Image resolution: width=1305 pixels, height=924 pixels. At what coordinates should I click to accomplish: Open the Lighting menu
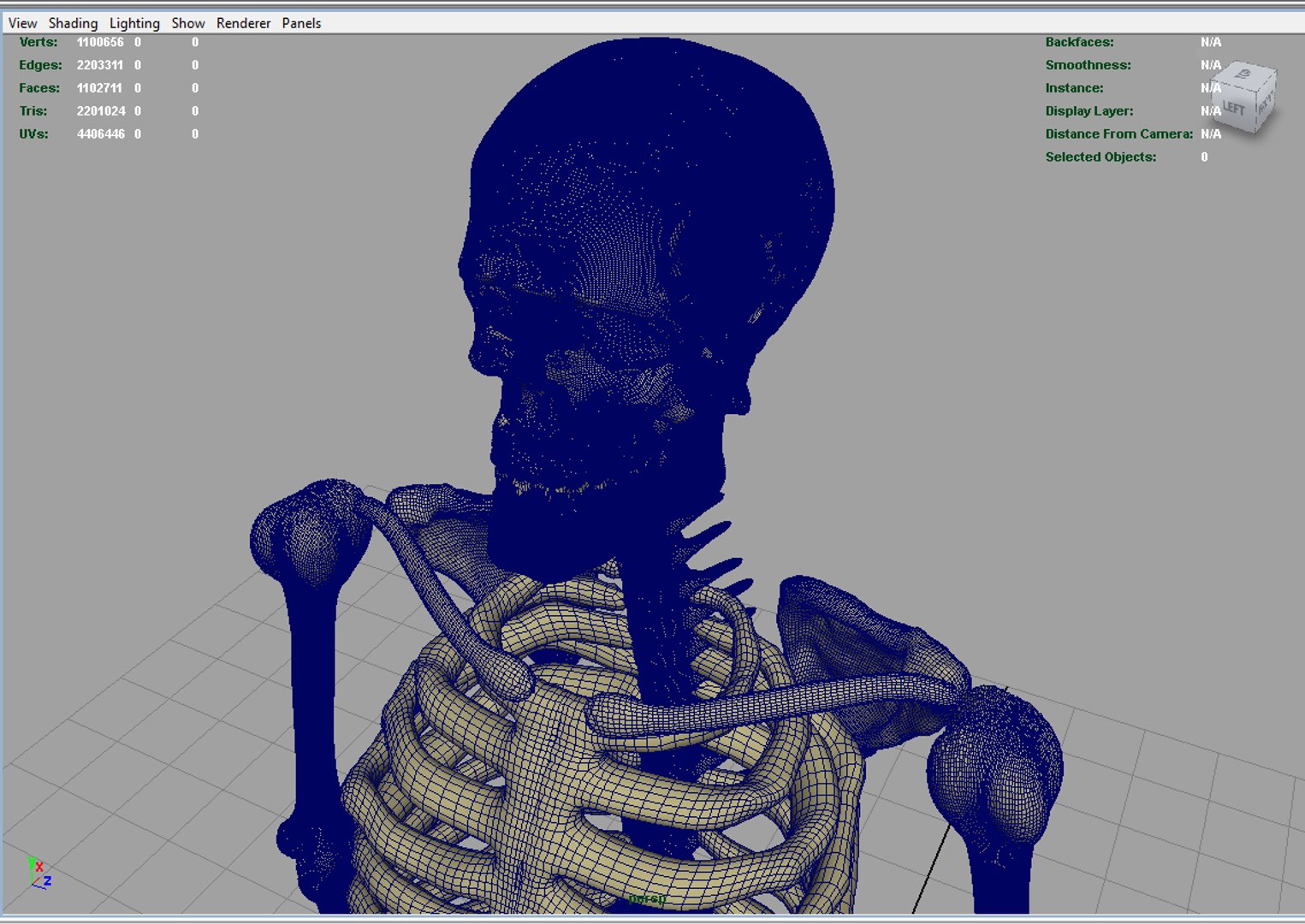click(x=134, y=23)
